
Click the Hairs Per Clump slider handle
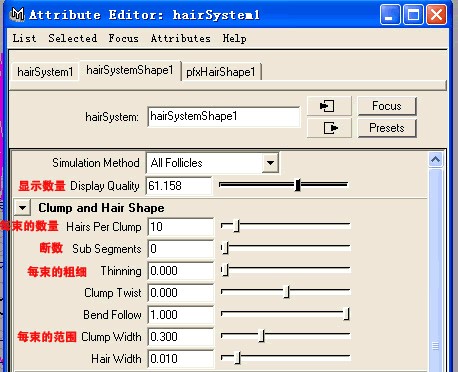236,226
